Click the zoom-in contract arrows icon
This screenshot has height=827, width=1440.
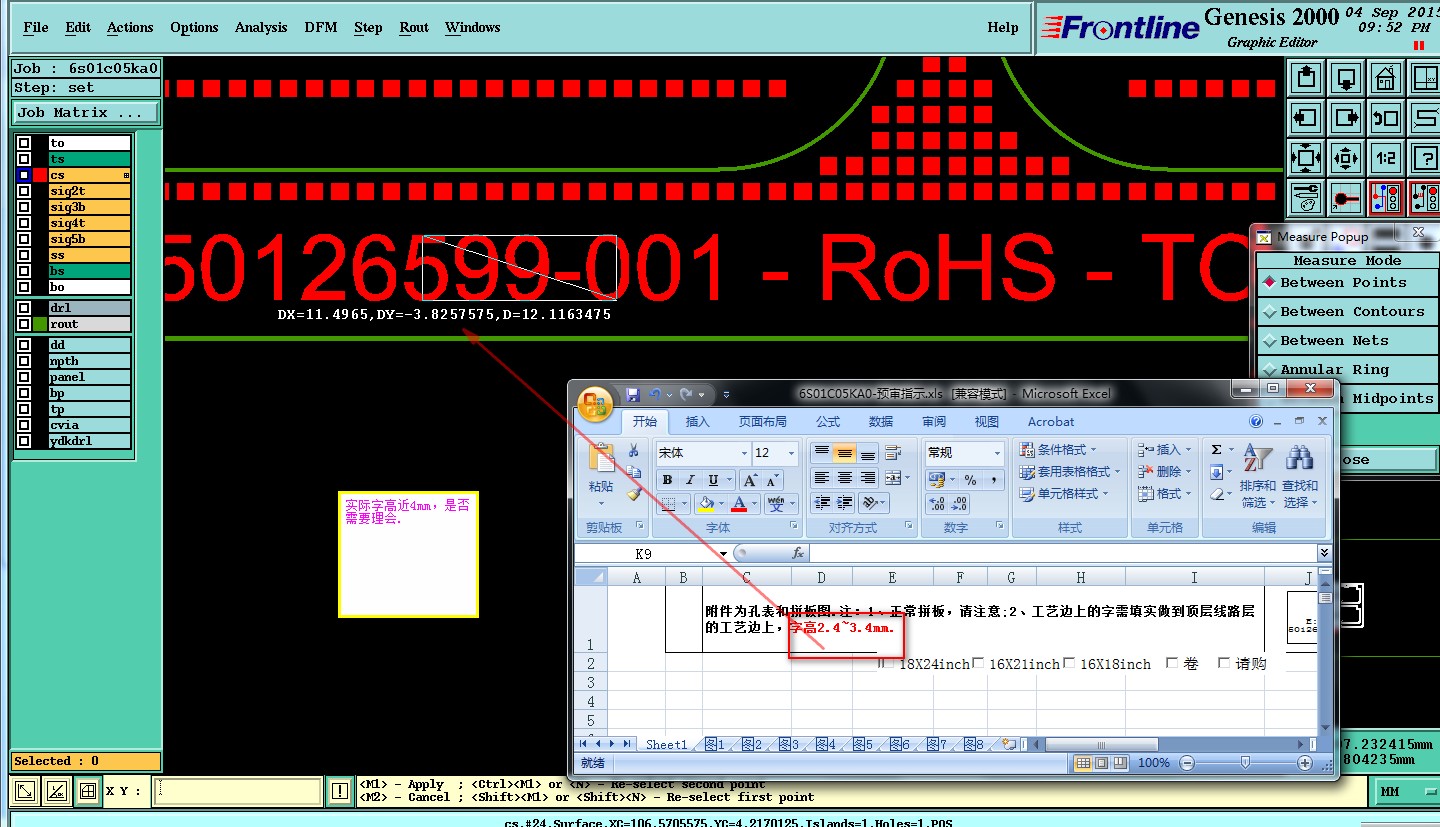point(1346,157)
